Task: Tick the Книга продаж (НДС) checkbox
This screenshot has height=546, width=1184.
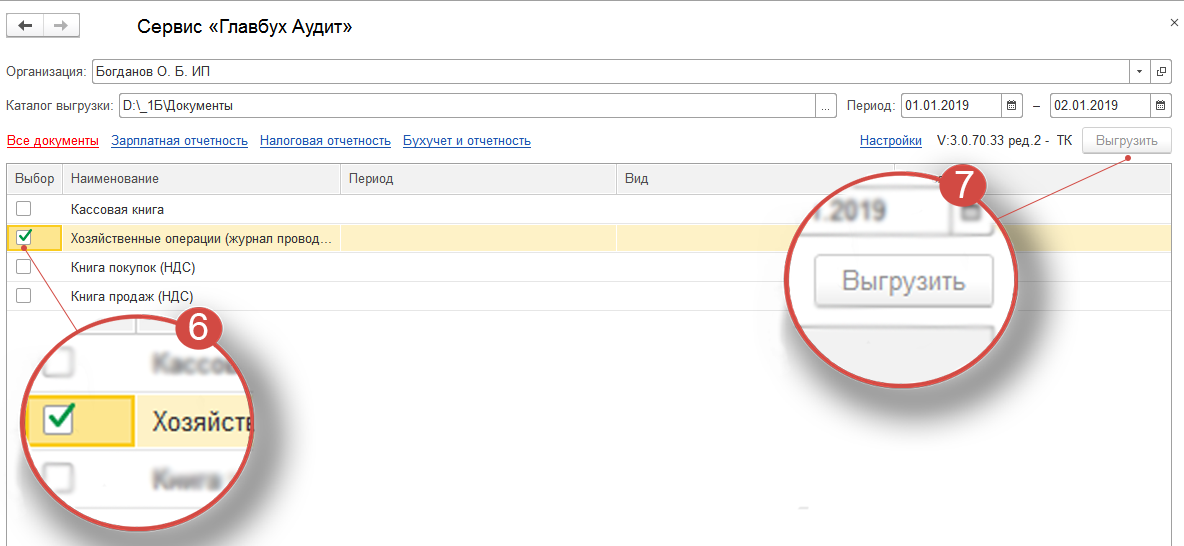Action: point(24,295)
